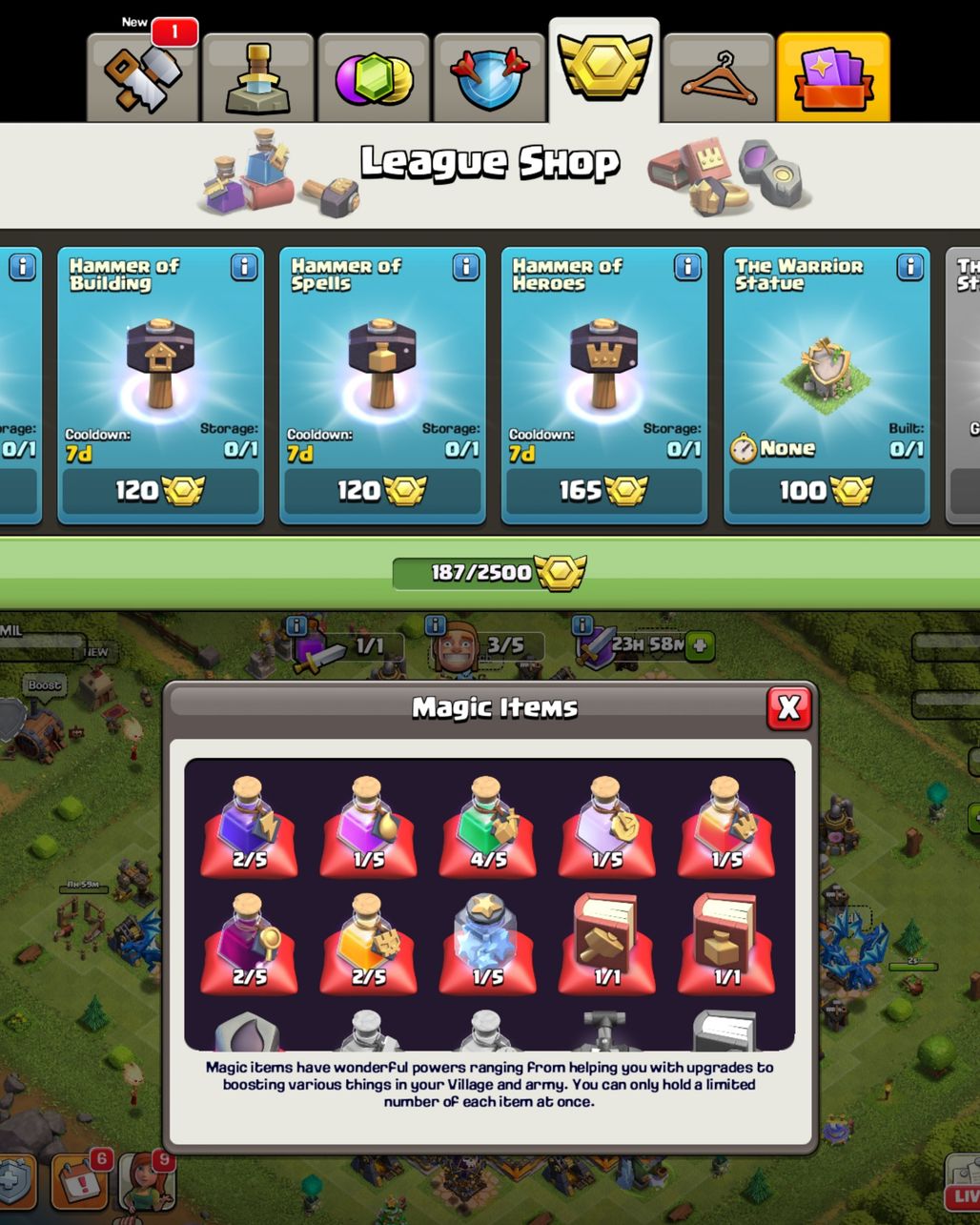This screenshot has width=980, height=1225.
Task: Click the 187/2500 league medals bar
Action: coord(490,572)
